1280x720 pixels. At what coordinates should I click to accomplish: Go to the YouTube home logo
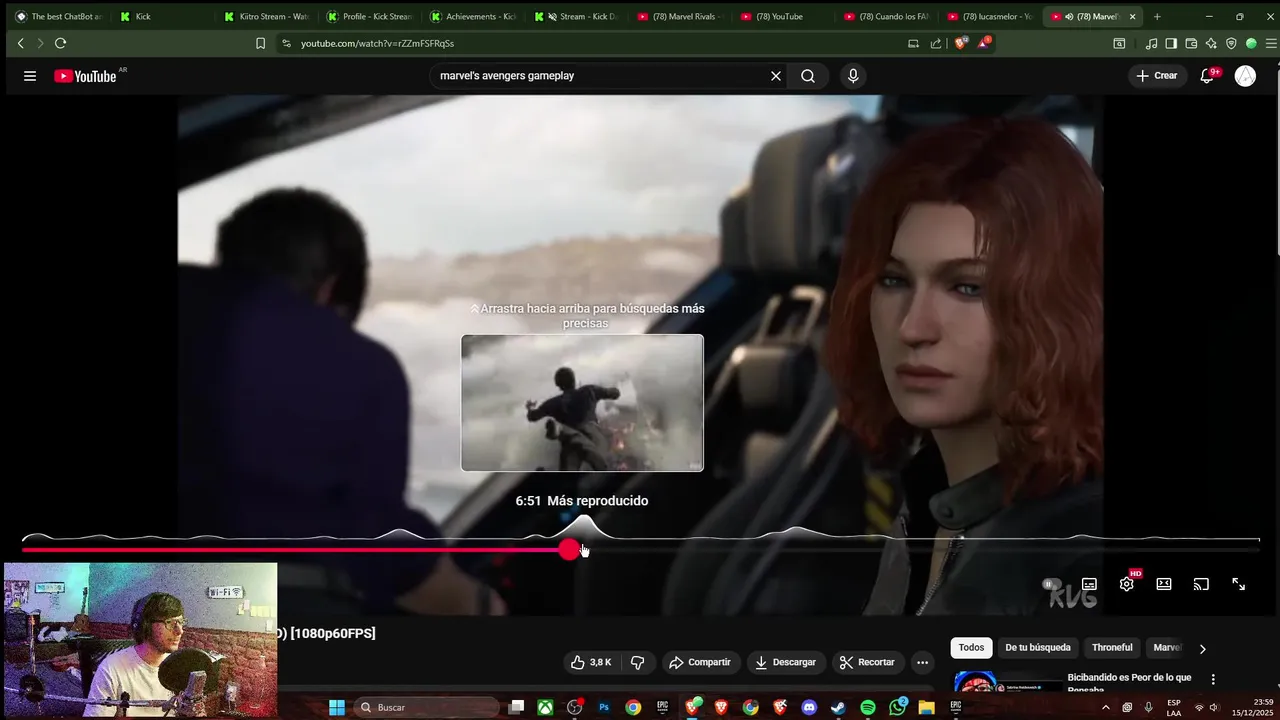86,76
